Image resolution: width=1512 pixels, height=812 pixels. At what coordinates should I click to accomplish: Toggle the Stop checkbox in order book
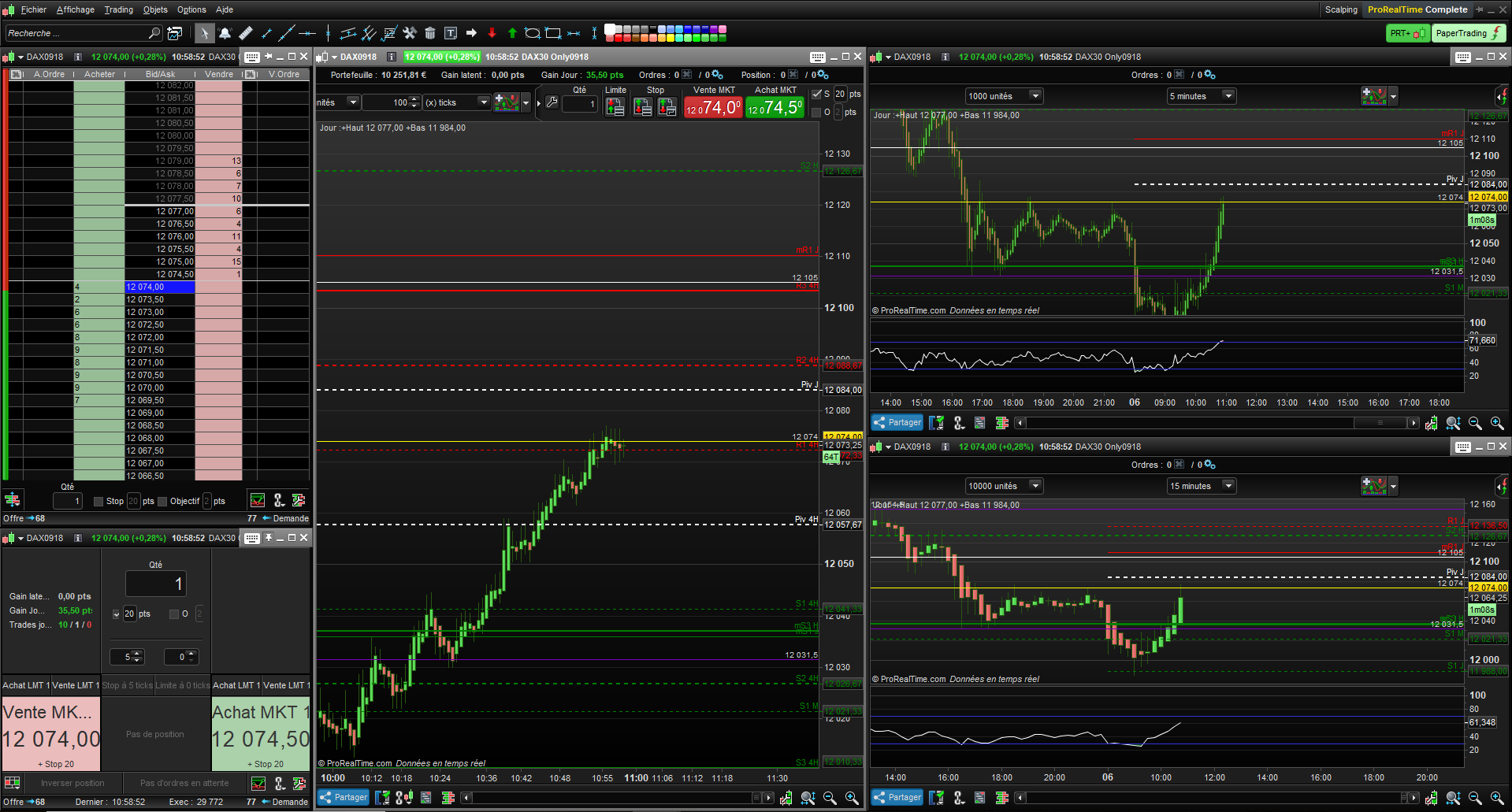coord(98,502)
